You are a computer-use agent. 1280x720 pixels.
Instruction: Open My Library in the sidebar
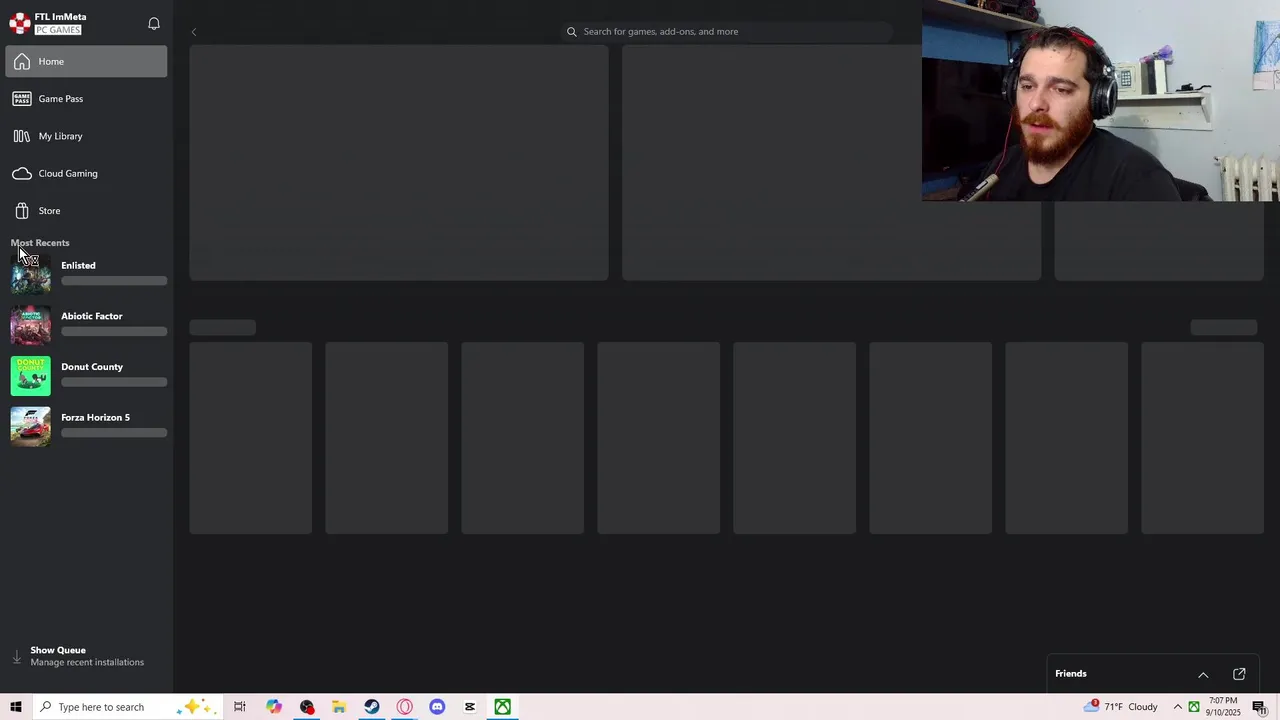pyautogui.click(x=86, y=136)
